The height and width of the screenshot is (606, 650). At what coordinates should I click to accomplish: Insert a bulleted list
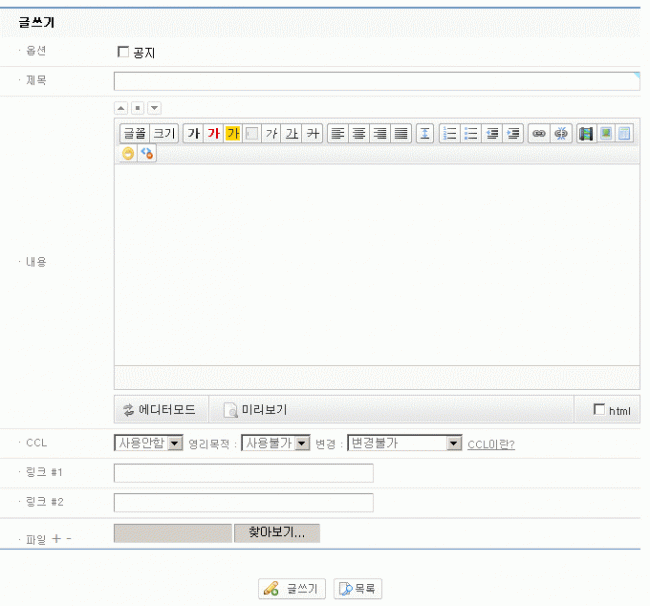coord(471,133)
